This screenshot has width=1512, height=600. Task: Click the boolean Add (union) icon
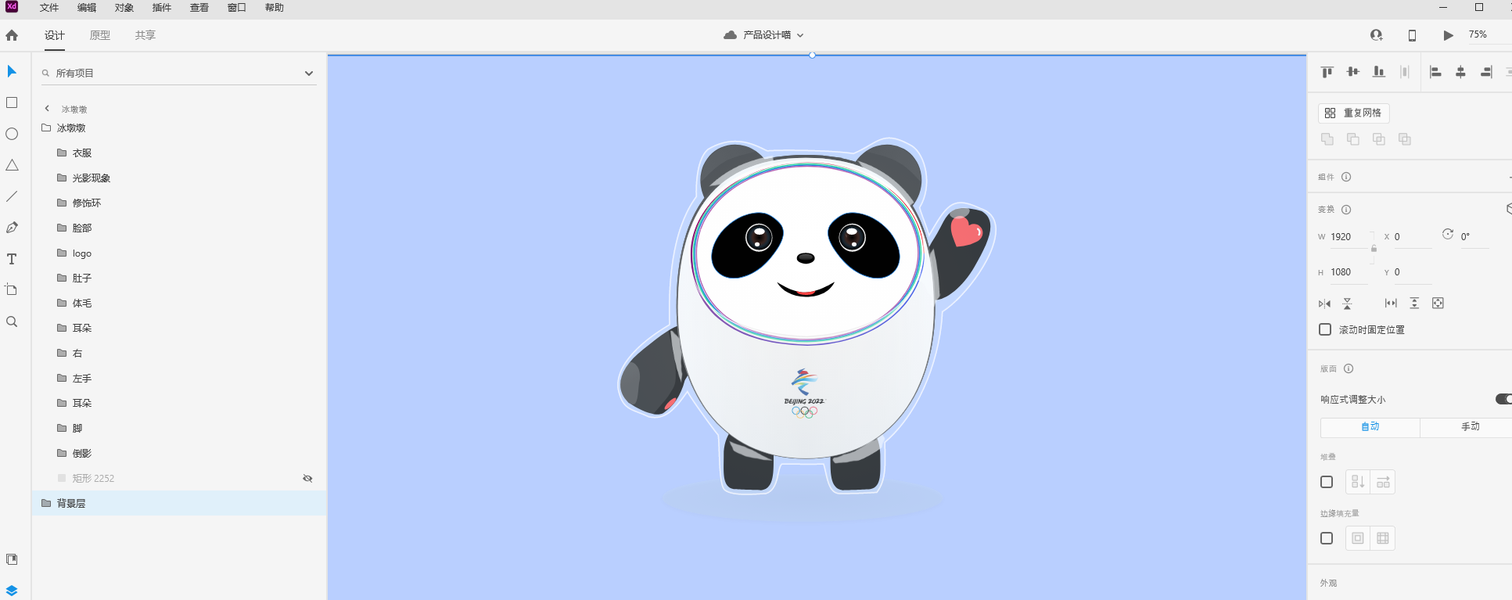1327,139
